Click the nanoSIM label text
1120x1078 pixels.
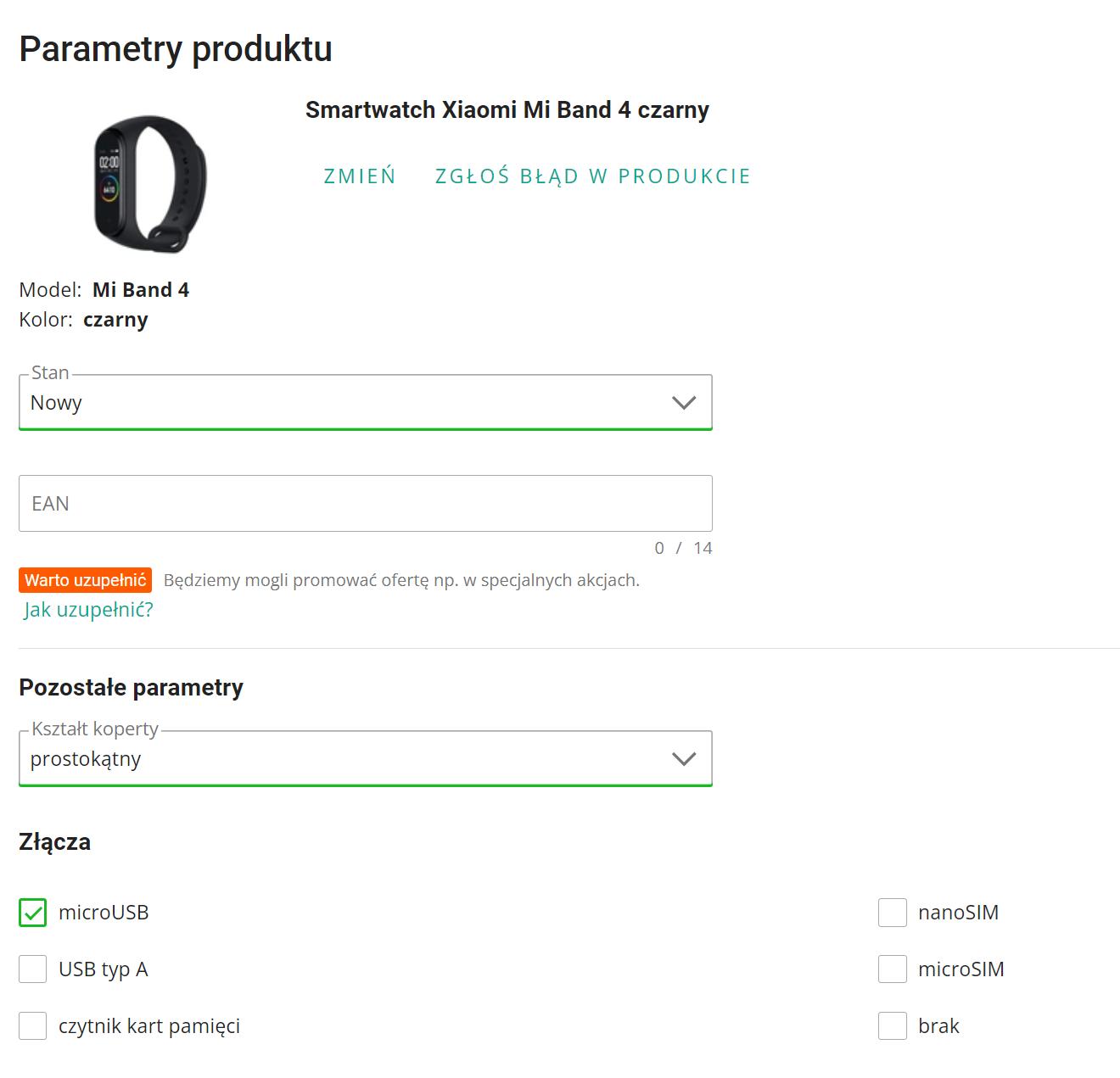click(958, 913)
